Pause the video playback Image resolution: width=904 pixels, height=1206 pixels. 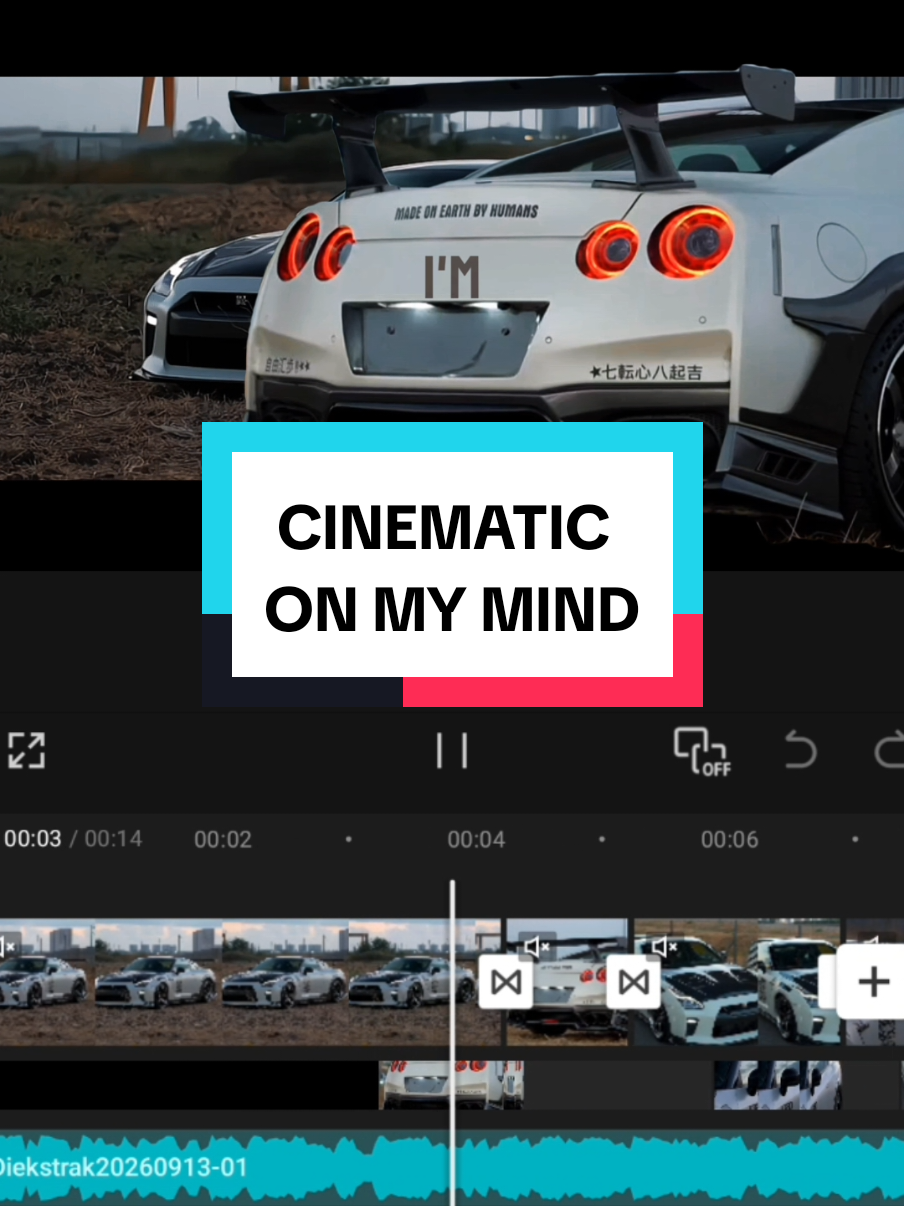click(452, 750)
